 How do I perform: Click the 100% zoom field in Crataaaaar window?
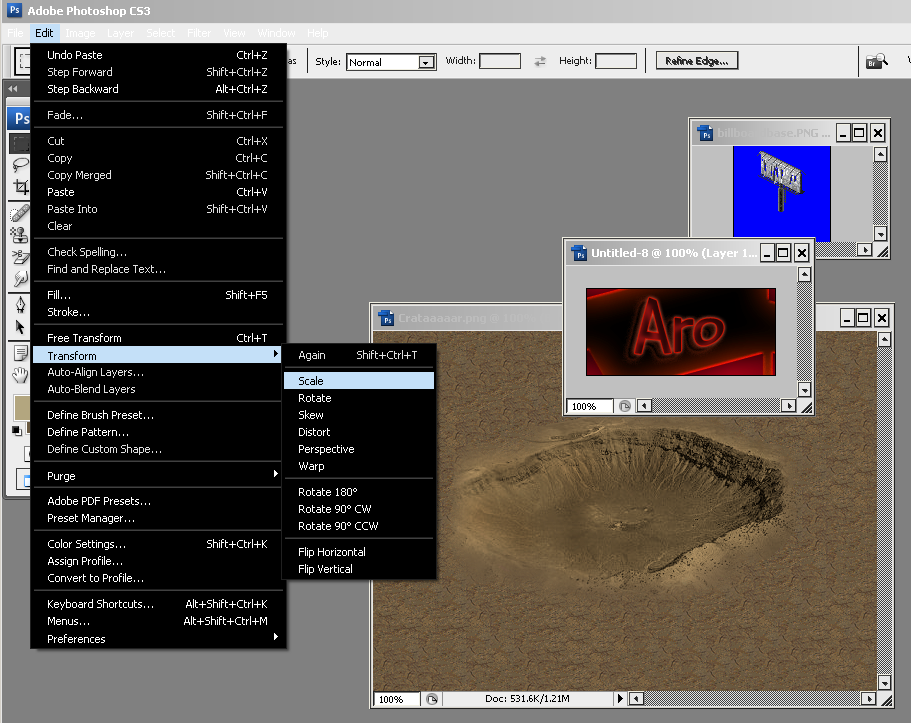[x=397, y=699]
